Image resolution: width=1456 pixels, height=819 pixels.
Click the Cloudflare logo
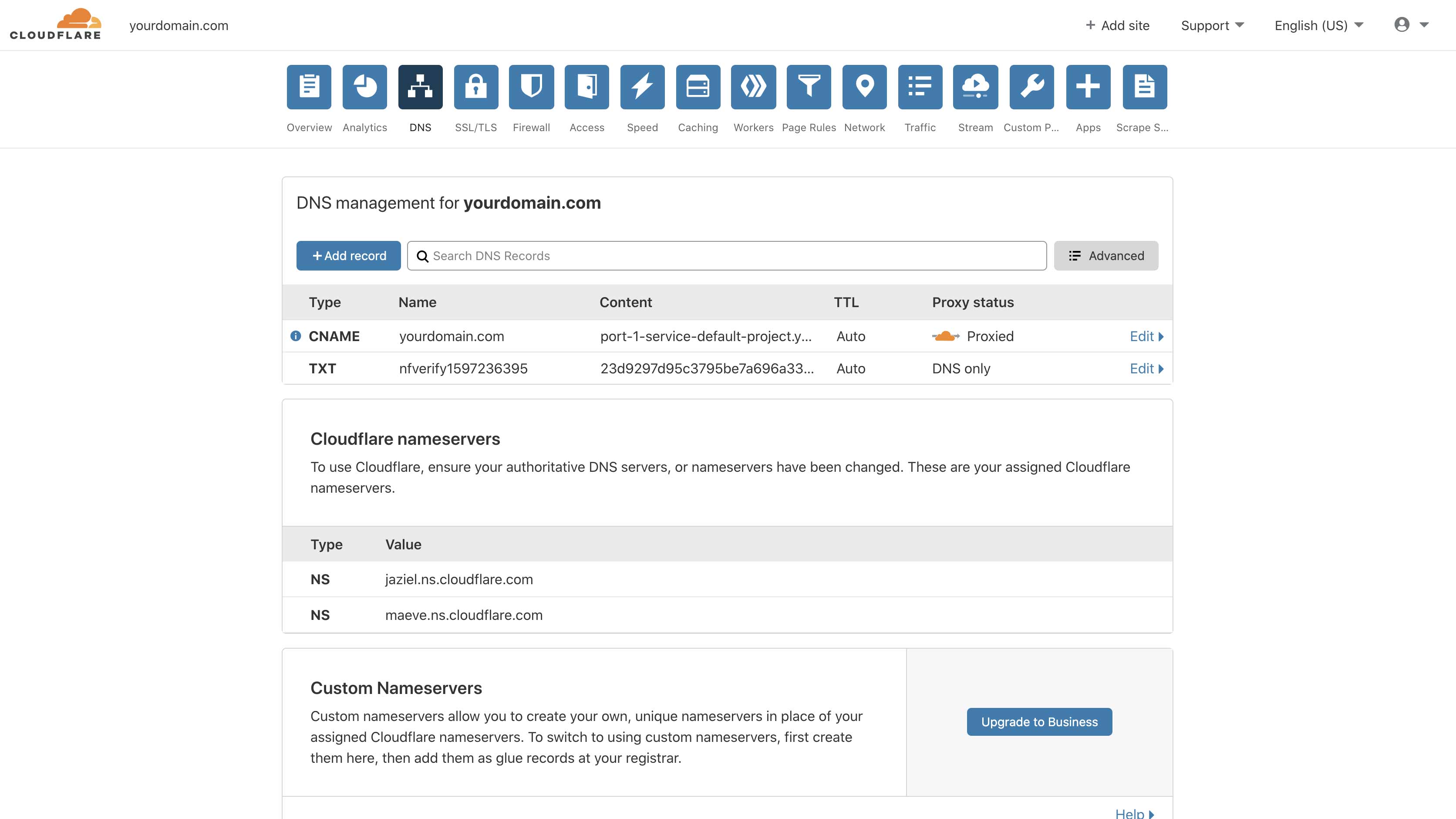[x=55, y=24]
